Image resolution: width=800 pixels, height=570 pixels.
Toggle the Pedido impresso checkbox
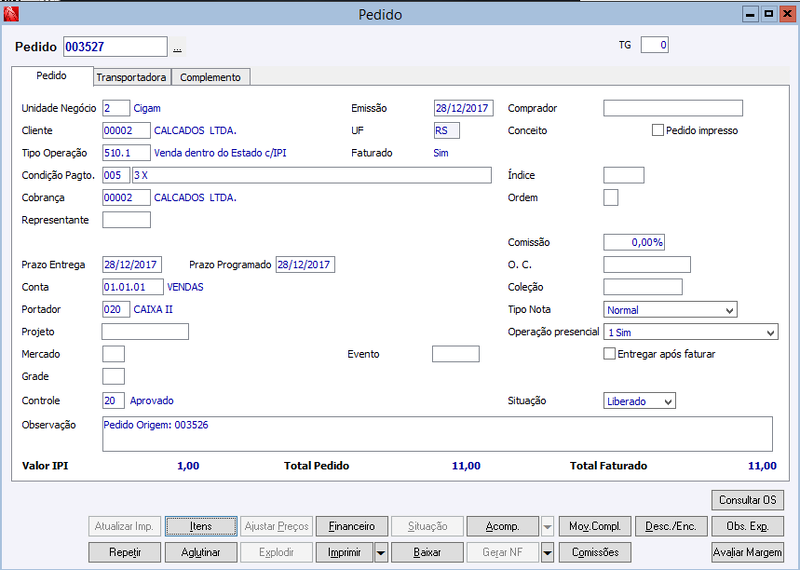[x=658, y=131]
